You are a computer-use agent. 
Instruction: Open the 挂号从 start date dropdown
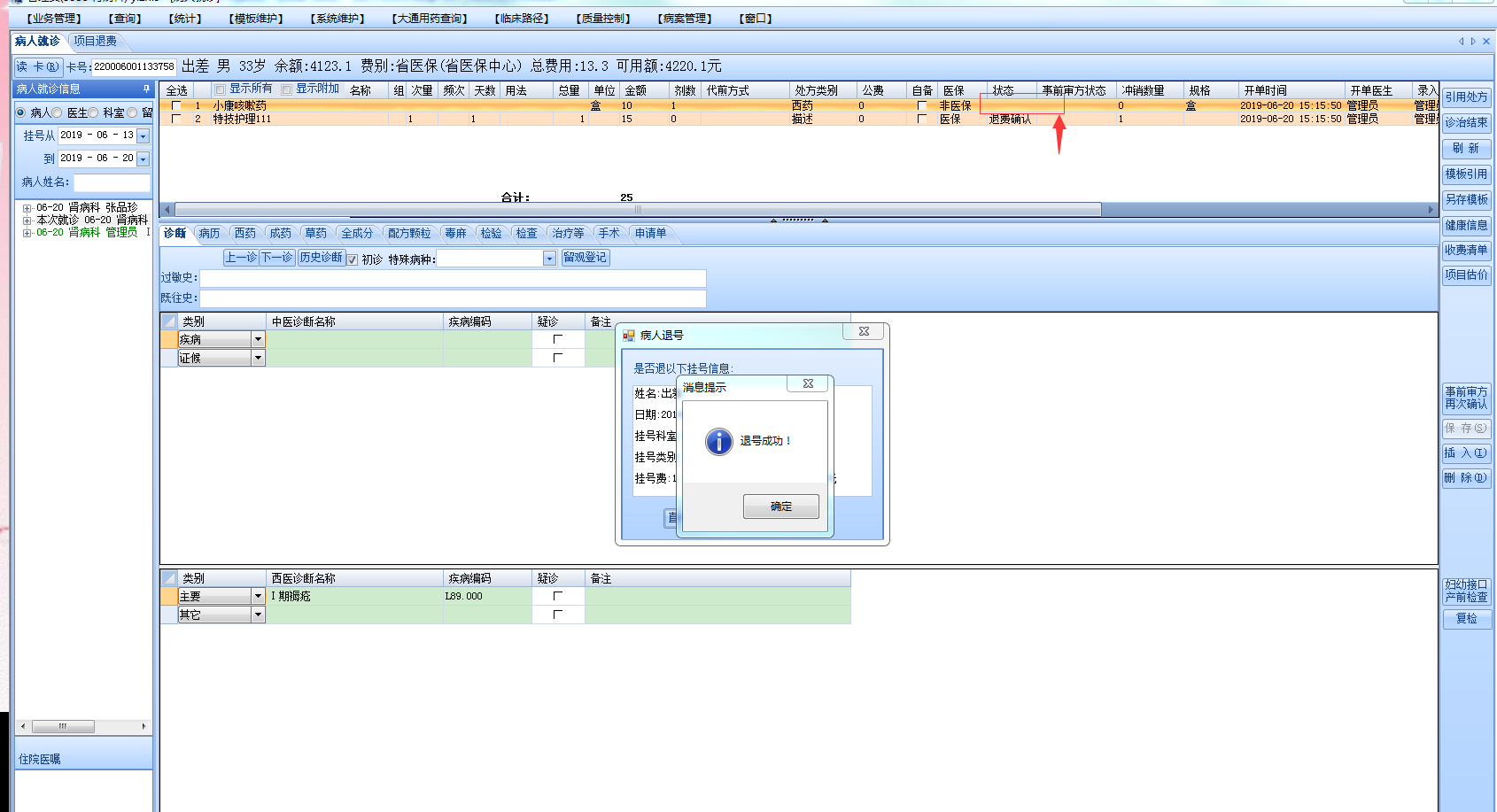(143, 135)
